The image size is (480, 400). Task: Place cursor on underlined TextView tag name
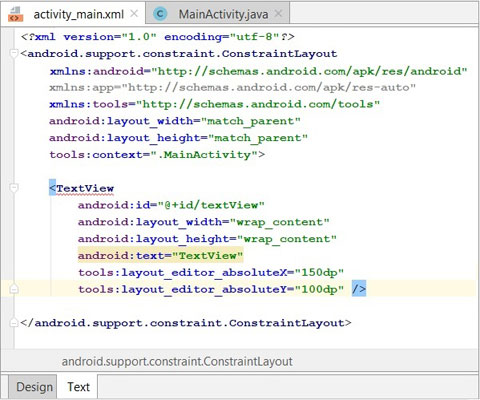pos(85,188)
